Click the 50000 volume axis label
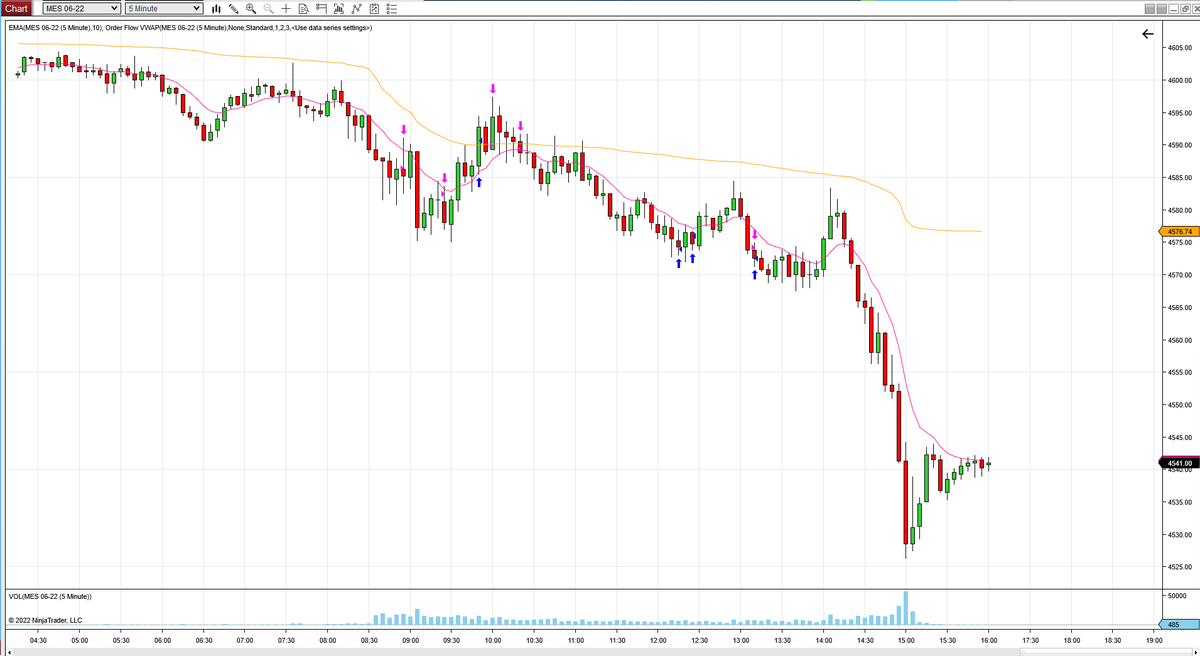 coord(1176,595)
